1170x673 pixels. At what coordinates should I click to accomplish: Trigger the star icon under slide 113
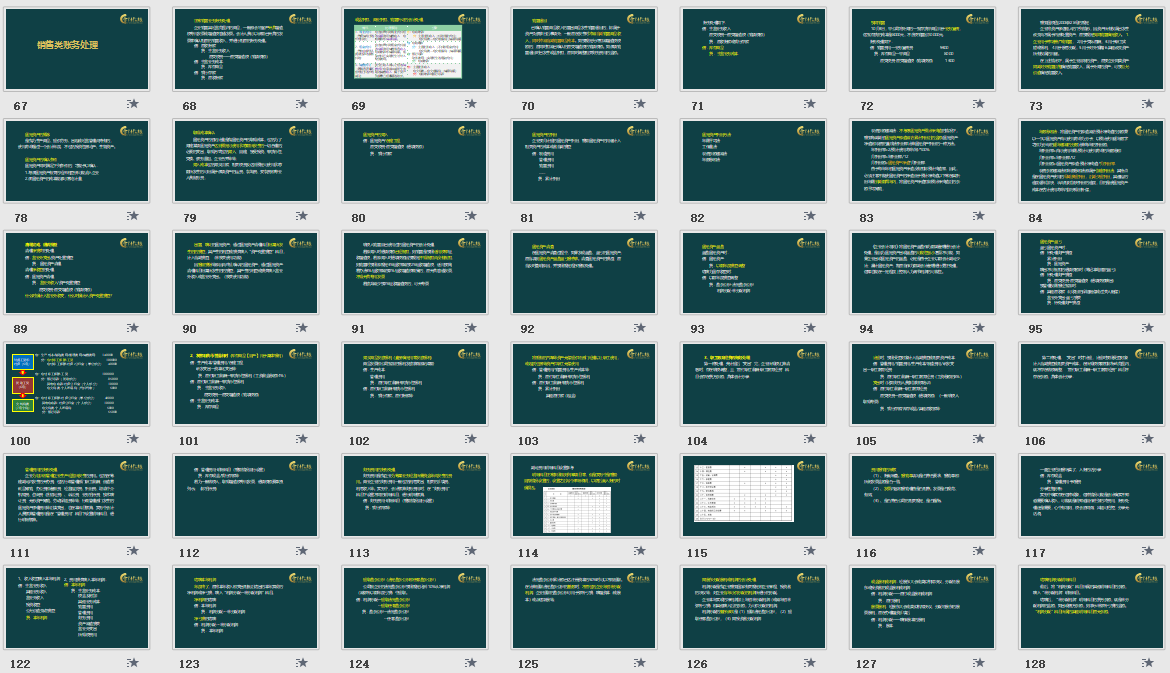click(x=471, y=551)
